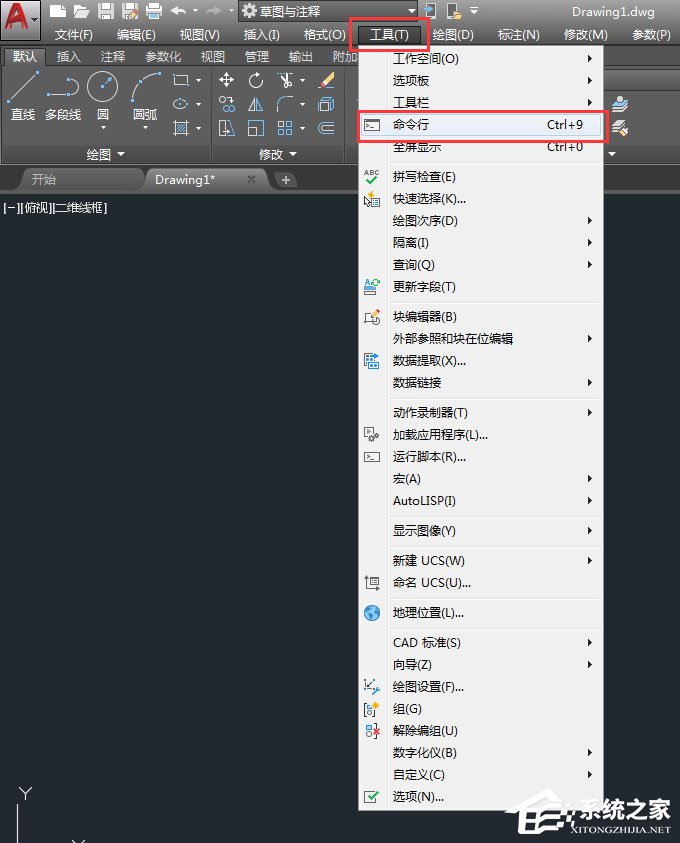
Task: Click the Save icon in quick access toolbar
Action: coord(105,12)
